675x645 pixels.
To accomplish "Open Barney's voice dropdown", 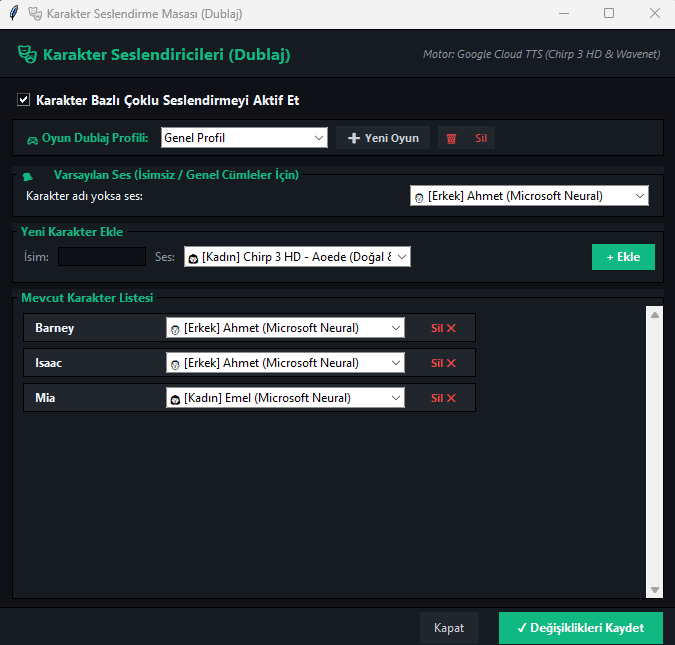I will click(285, 328).
